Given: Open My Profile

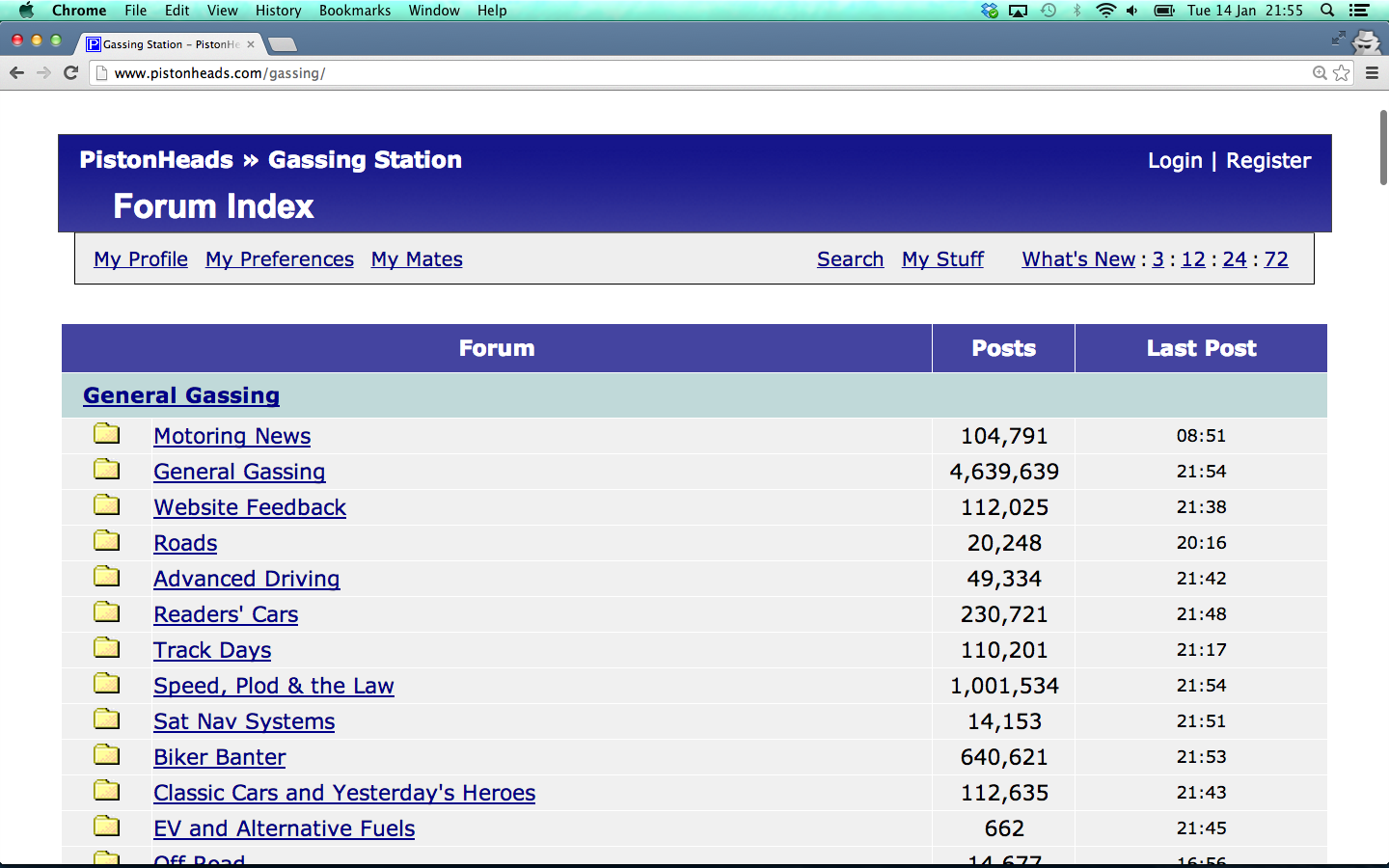Looking at the screenshot, I should [x=141, y=259].
